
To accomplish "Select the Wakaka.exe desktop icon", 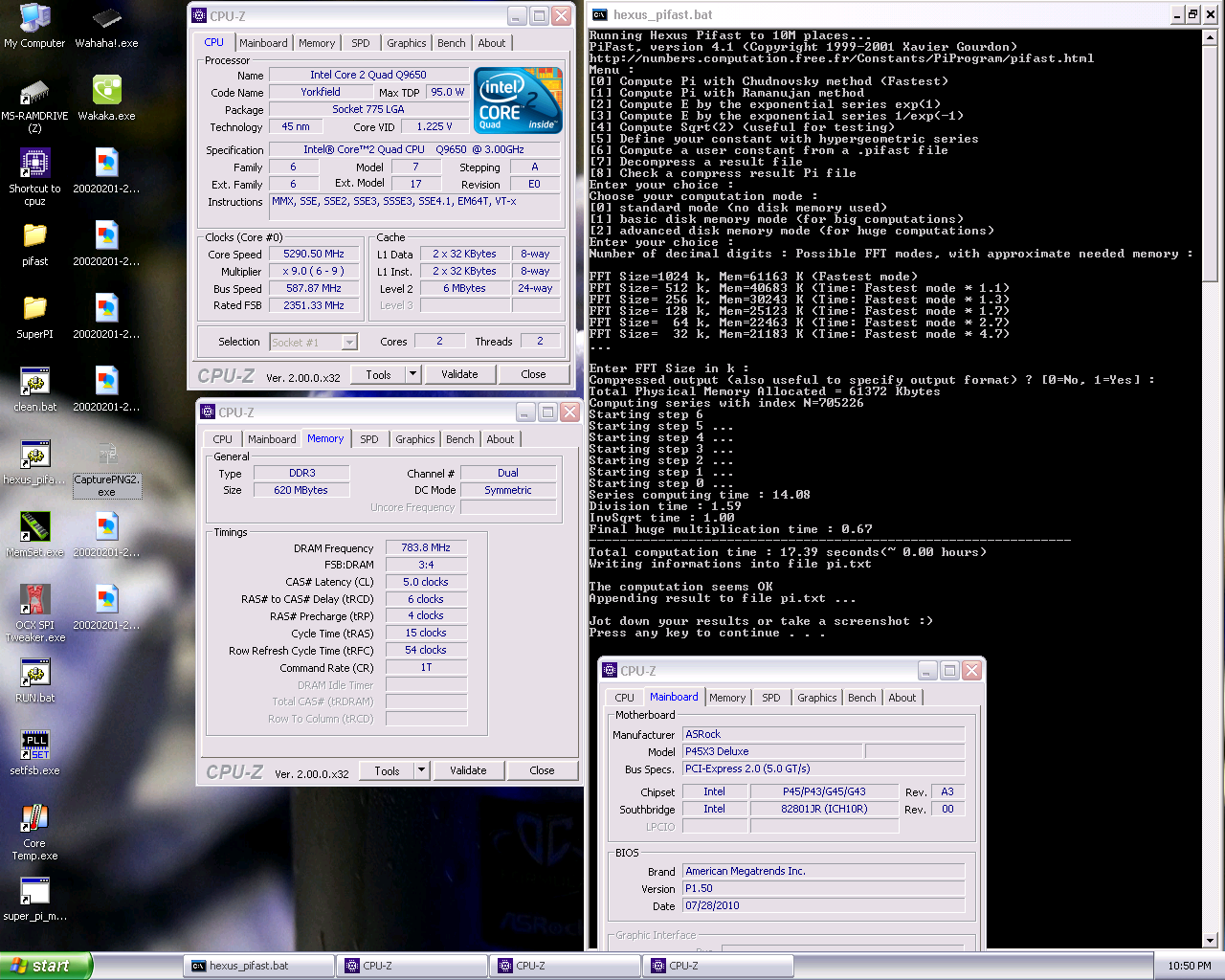I will (x=106, y=99).
